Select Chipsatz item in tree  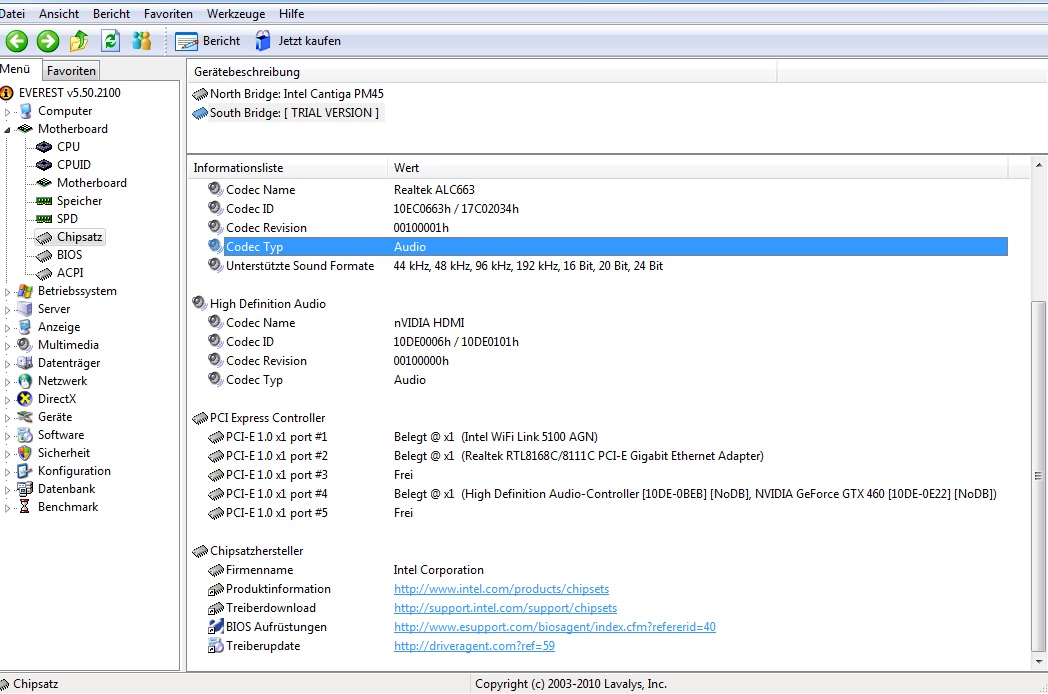point(80,237)
